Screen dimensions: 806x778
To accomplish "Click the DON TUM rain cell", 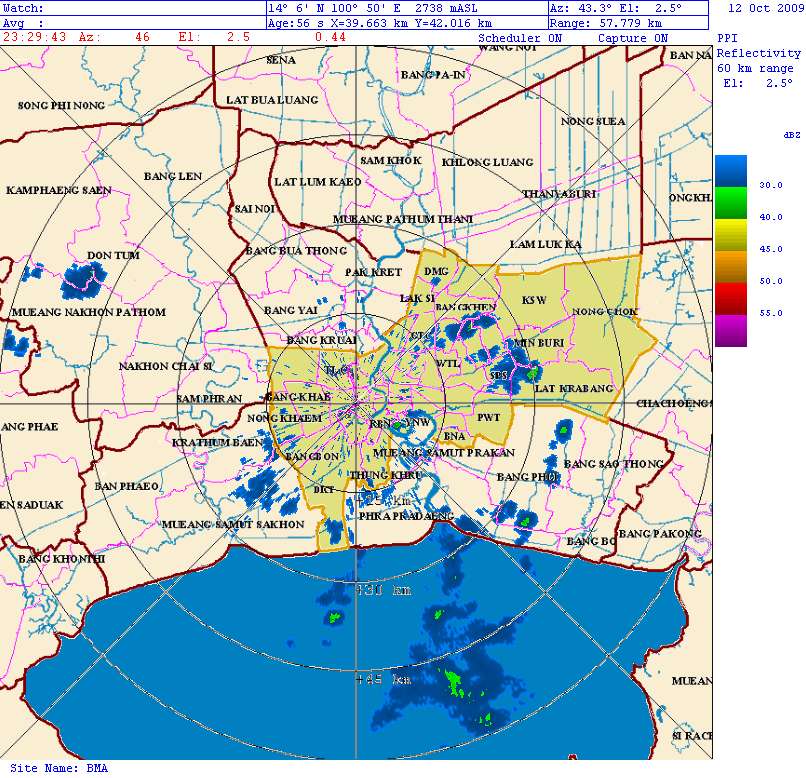I will [x=82, y=280].
